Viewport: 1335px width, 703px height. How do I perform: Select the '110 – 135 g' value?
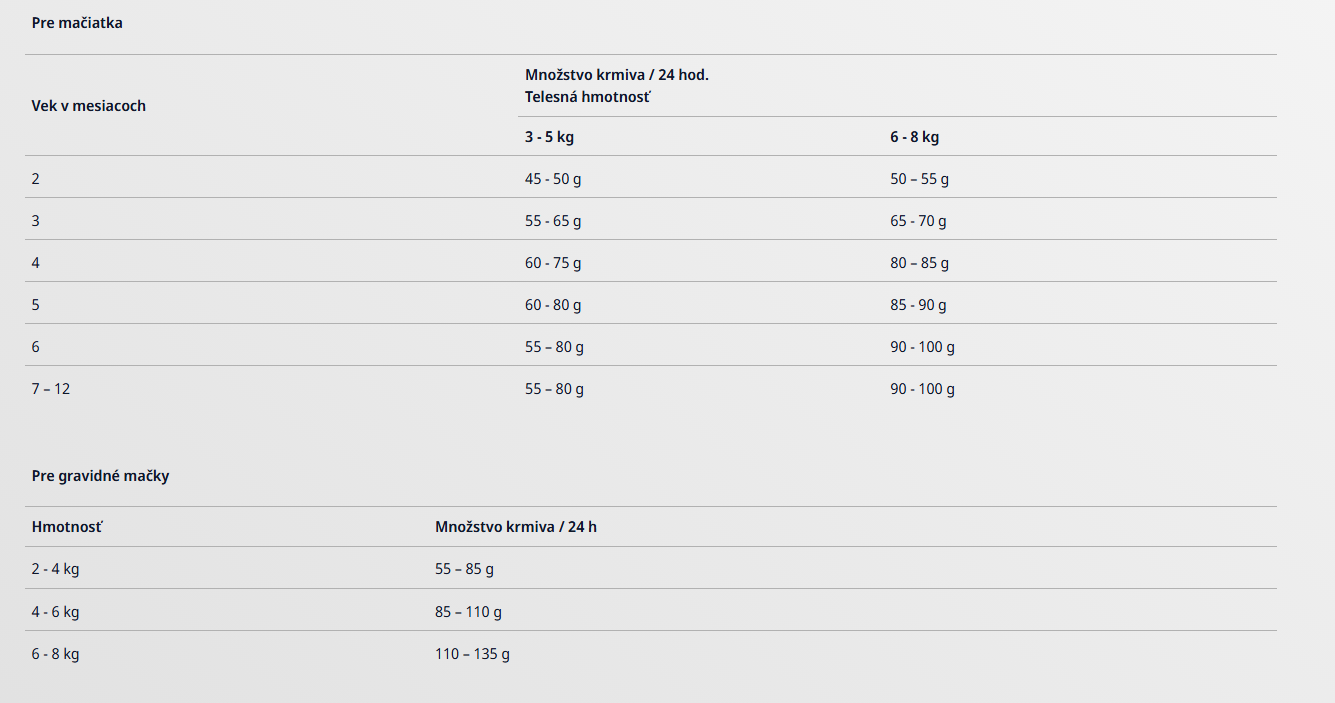tap(472, 653)
